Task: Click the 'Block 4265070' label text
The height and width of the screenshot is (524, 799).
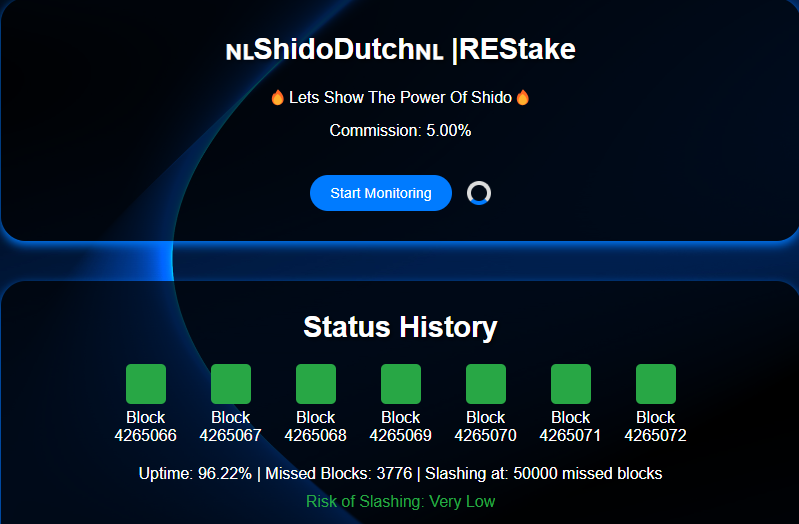Action: coord(486,426)
